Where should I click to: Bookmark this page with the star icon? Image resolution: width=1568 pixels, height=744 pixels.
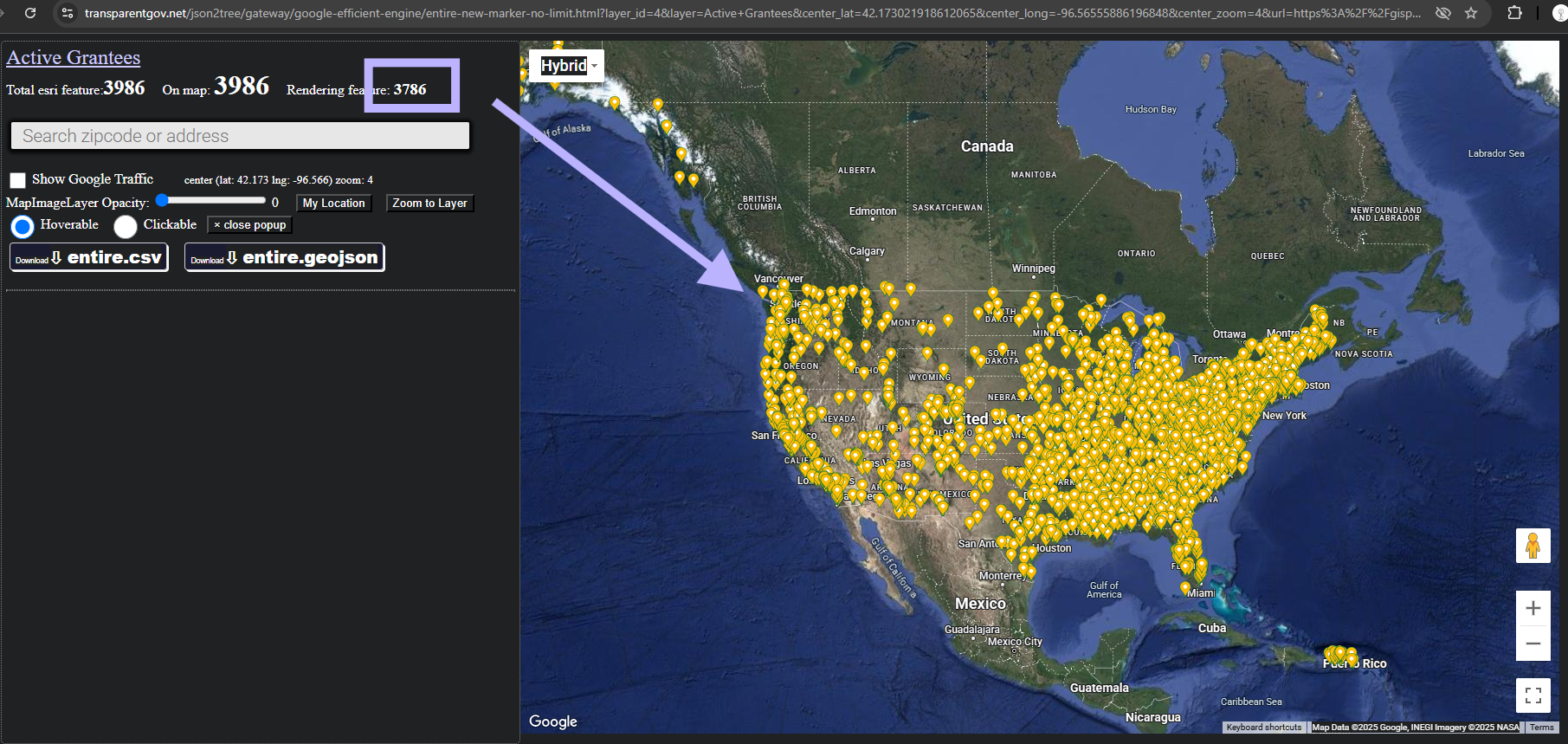1471,13
